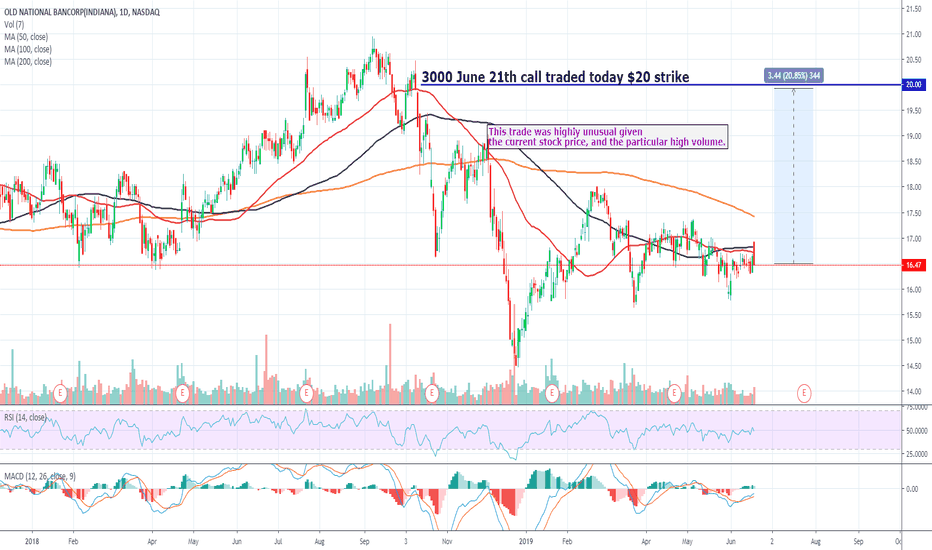
Task: Select the '3000 June 21th call traded today' annotation
Action: point(555,77)
